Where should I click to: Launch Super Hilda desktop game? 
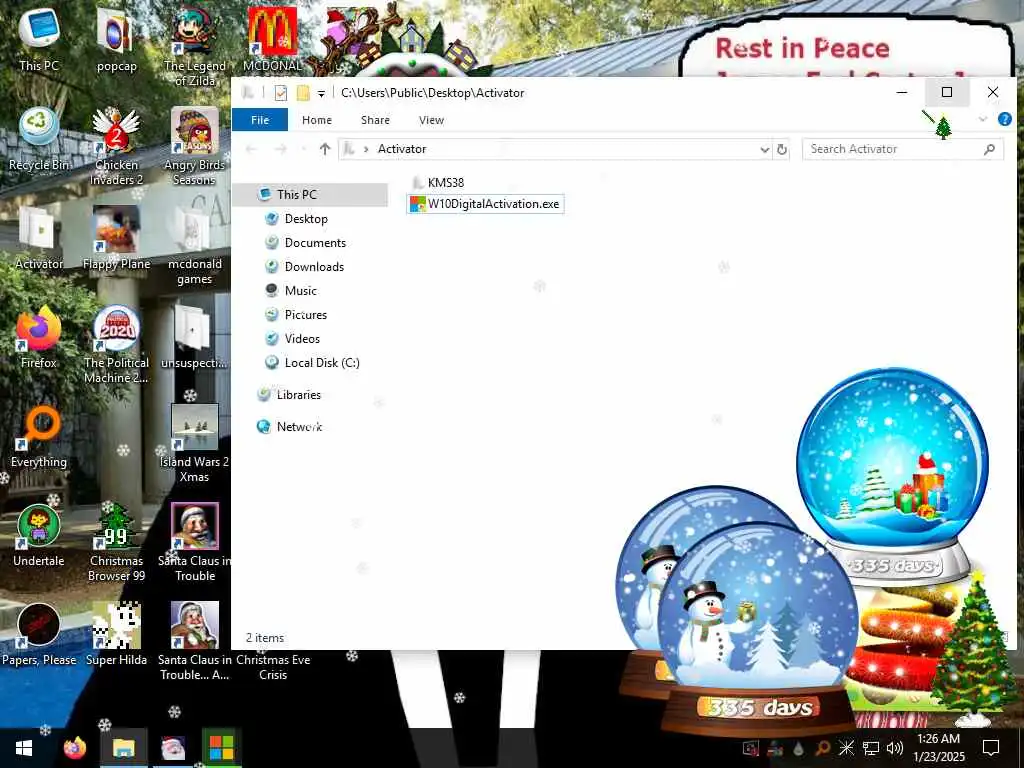116,633
